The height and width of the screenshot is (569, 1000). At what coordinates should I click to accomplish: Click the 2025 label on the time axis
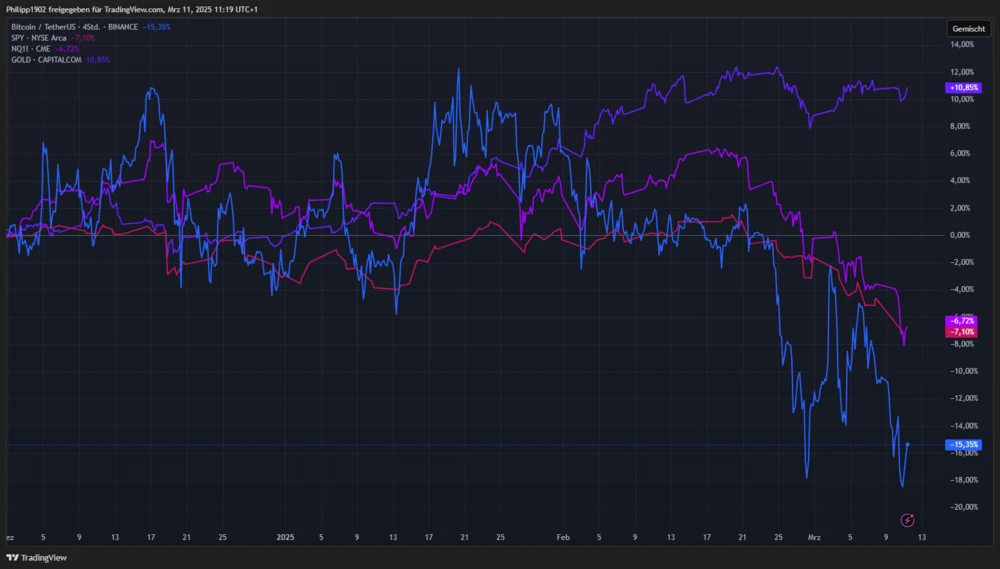tap(285, 538)
